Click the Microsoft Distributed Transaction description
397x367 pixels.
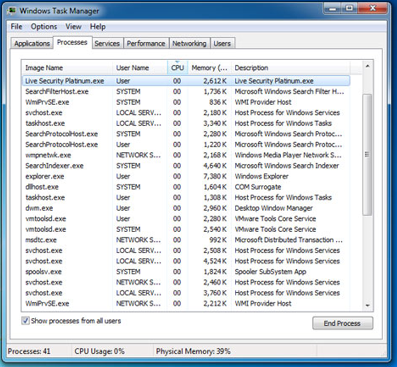click(288, 240)
